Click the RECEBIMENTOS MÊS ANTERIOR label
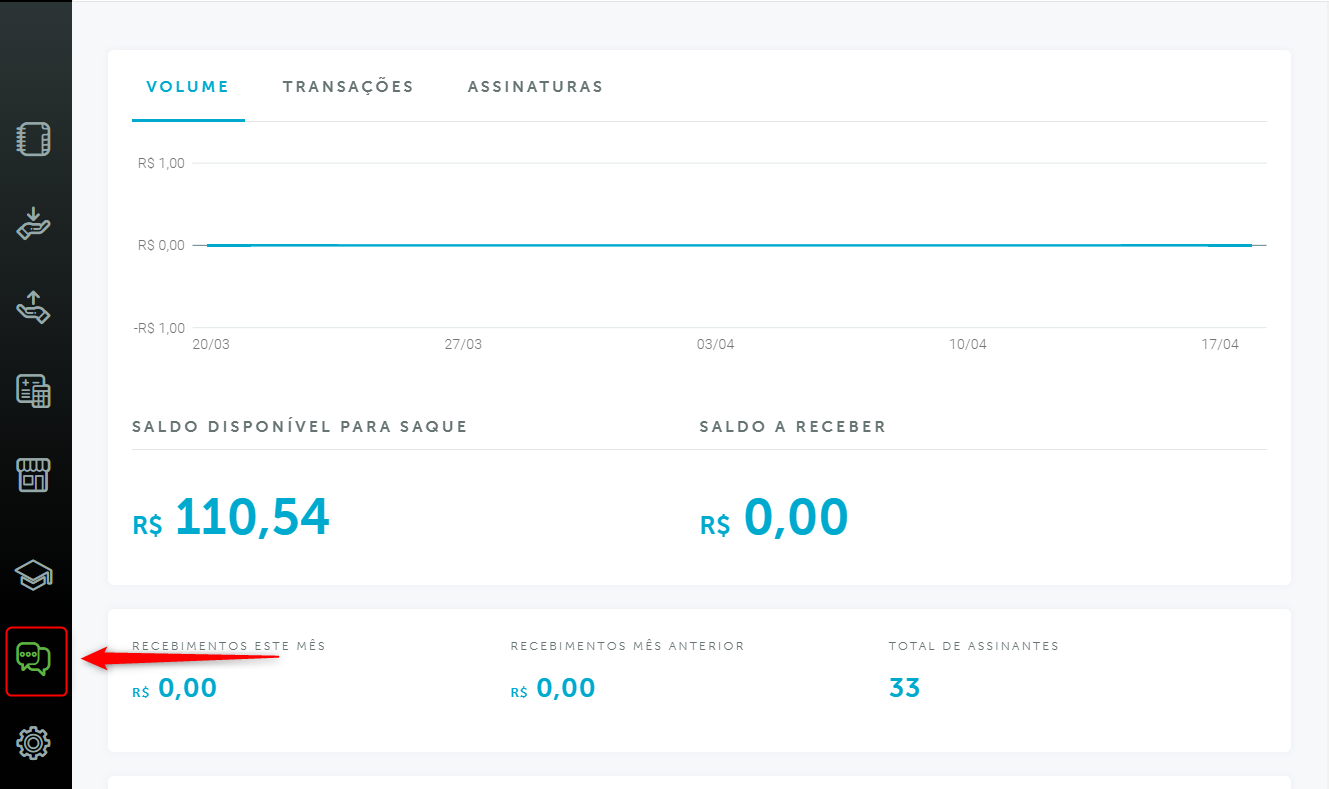Image resolution: width=1329 pixels, height=789 pixels. tap(627, 646)
